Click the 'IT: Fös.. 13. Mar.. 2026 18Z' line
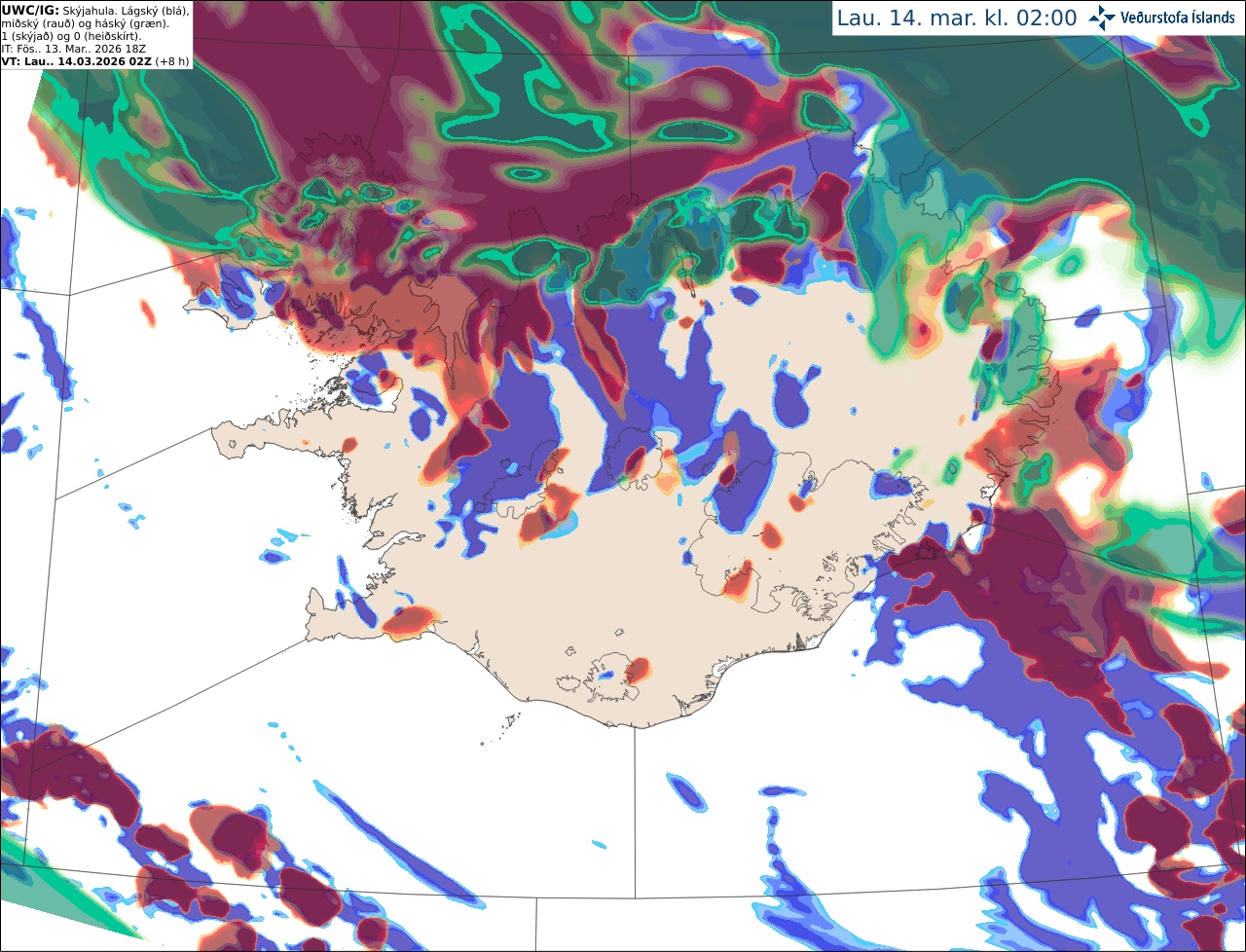This screenshot has height=952, width=1246. (72, 48)
